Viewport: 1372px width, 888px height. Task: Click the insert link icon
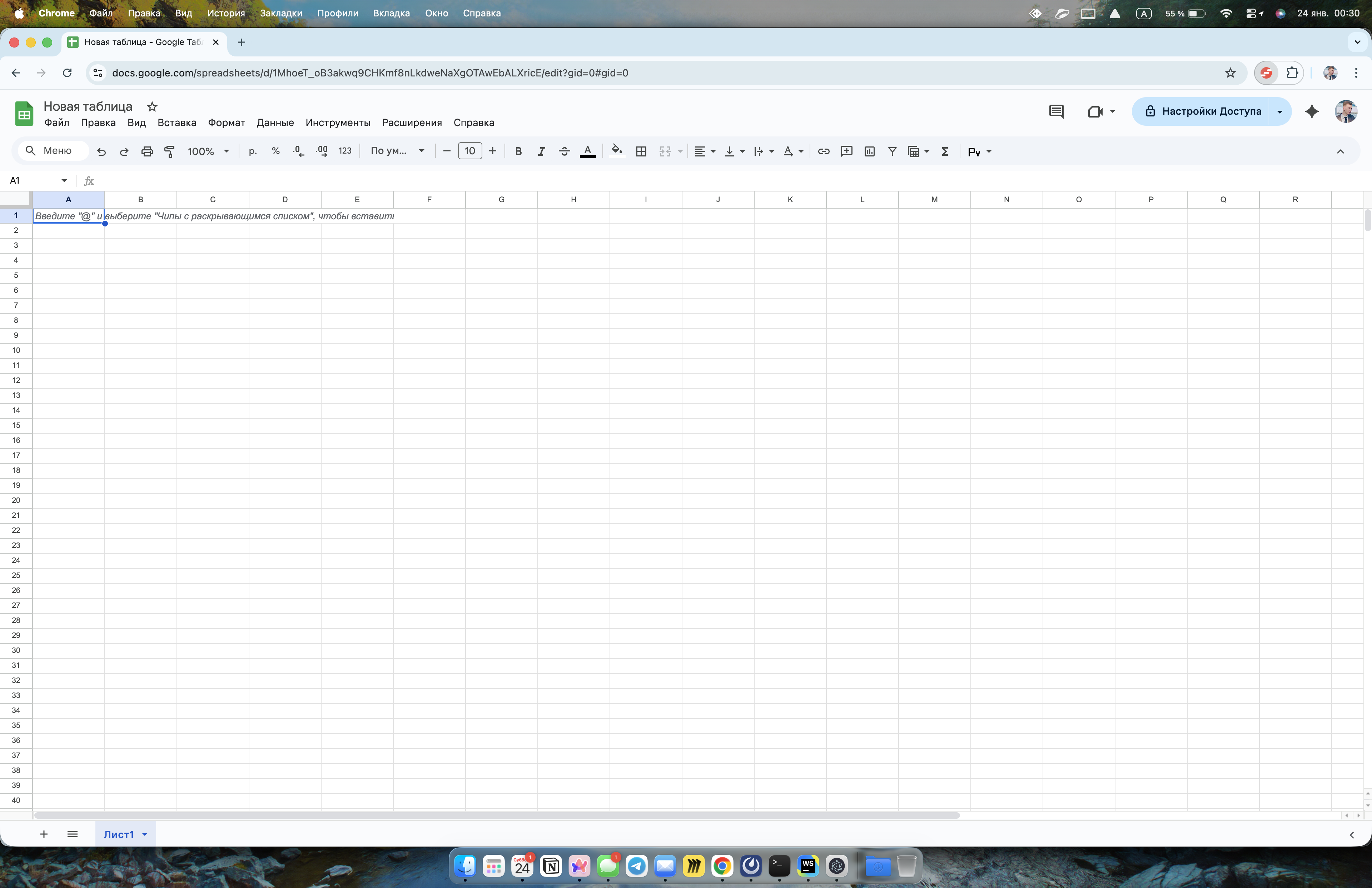824,151
